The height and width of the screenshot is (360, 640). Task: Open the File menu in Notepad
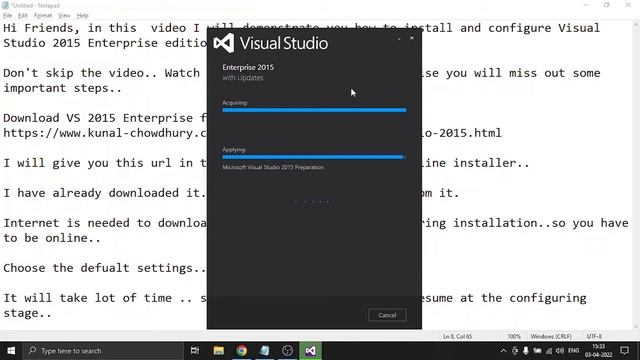(7, 16)
